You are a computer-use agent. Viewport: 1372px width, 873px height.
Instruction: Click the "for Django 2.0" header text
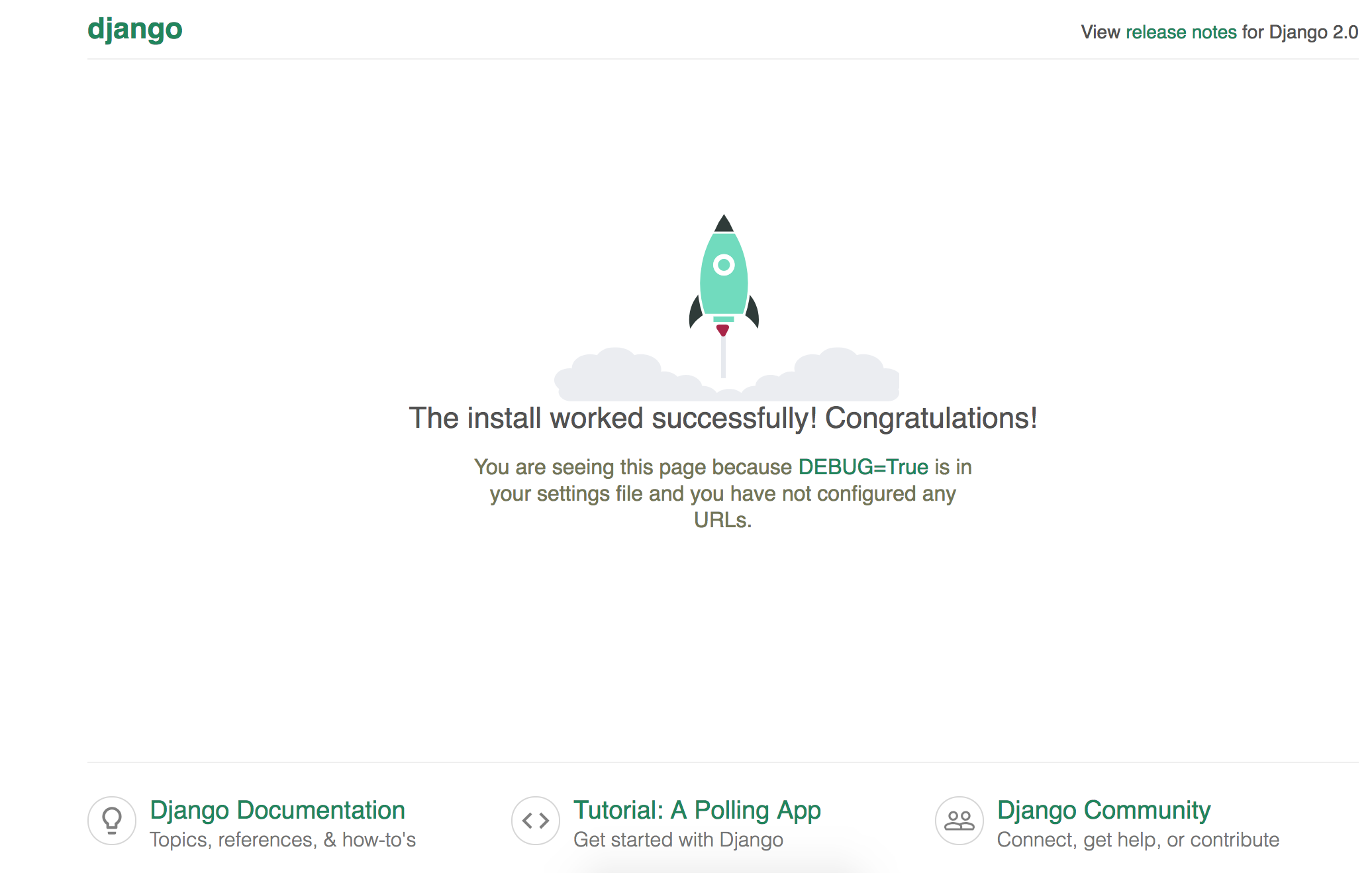click(1299, 32)
